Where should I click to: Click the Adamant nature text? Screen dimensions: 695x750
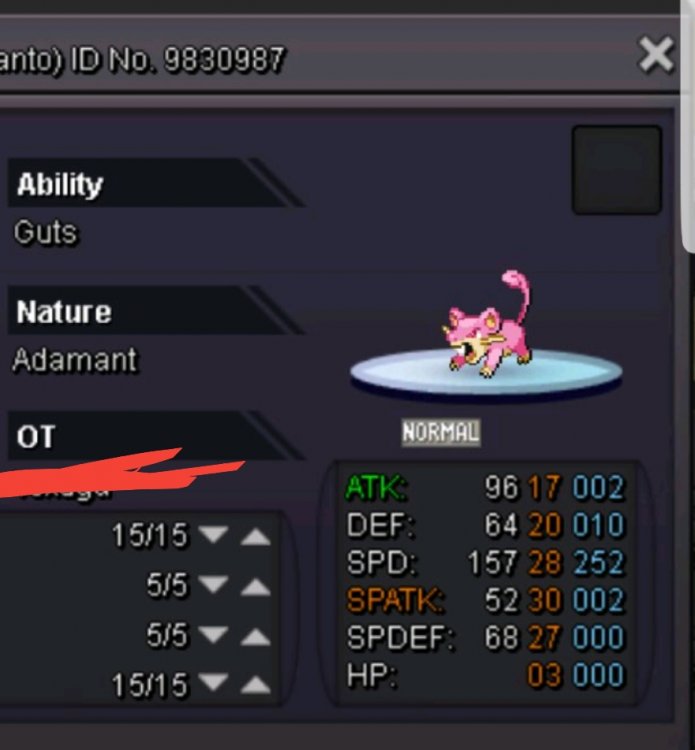tap(75, 359)
